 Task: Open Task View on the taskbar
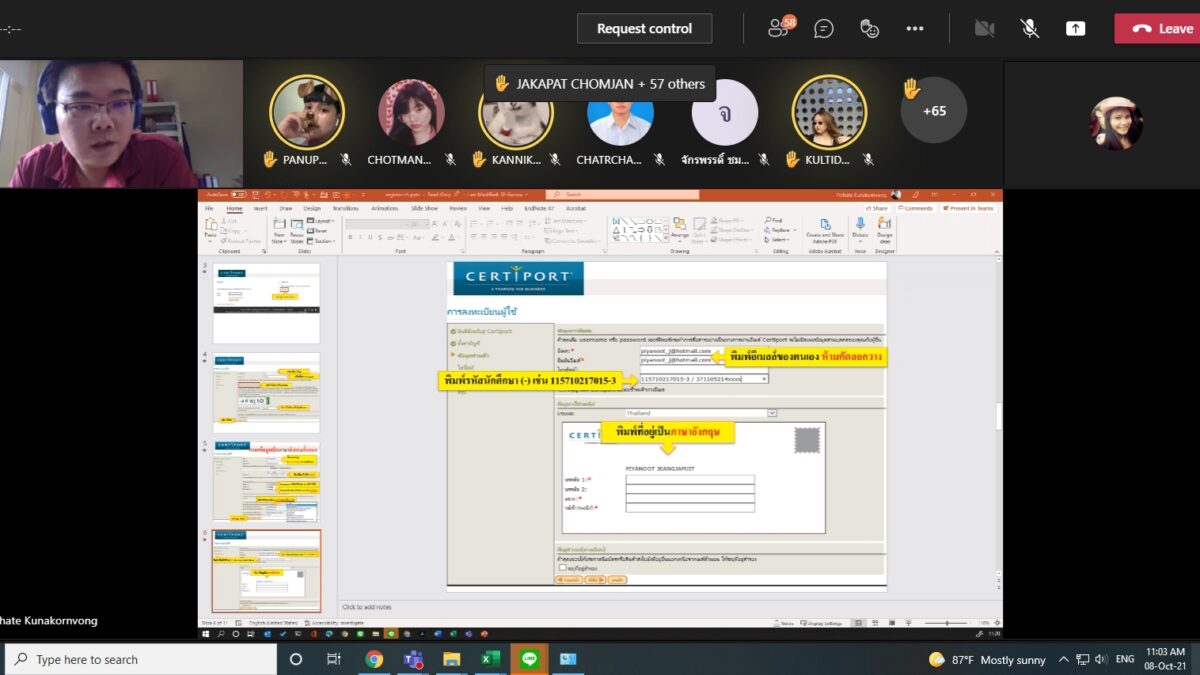(334, 659)
